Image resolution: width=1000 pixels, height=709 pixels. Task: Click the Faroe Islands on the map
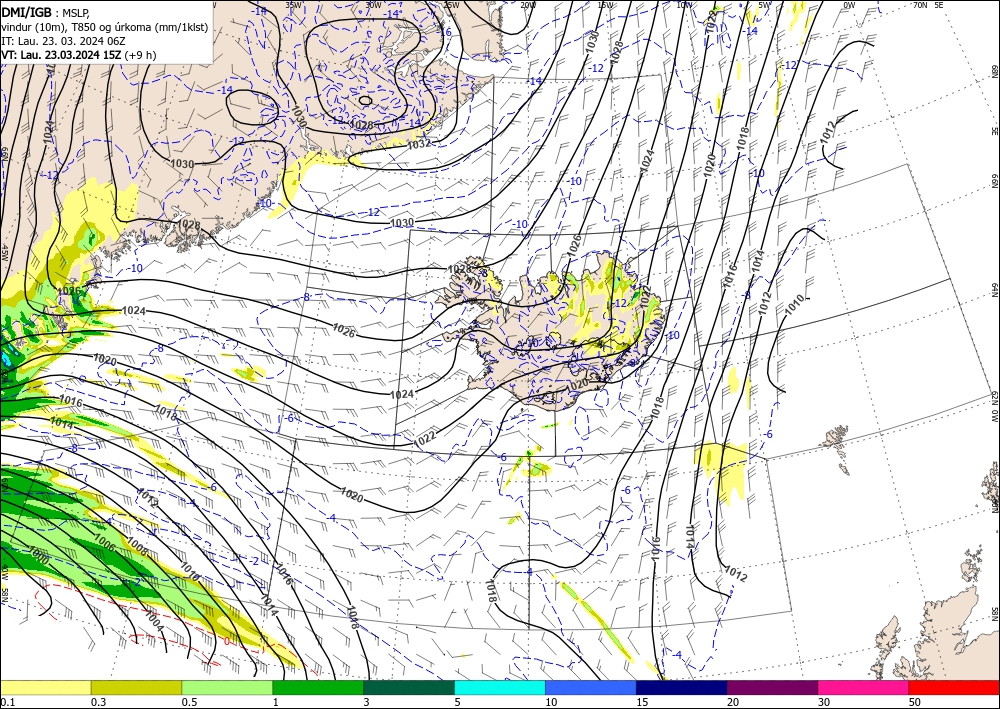point(838,448)
